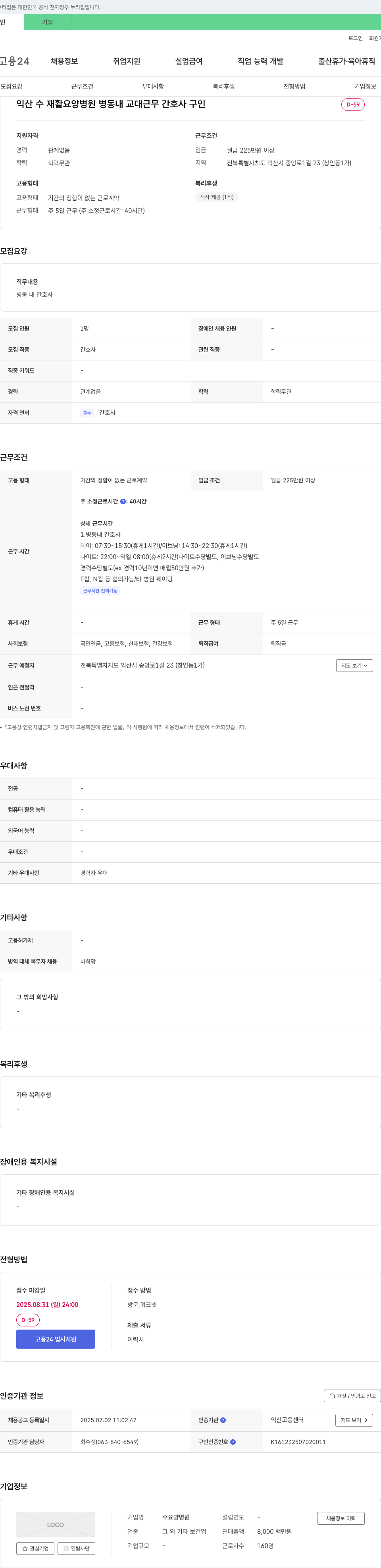Click the registration date 2025.07.02 11:02:47

point(108,1420)
